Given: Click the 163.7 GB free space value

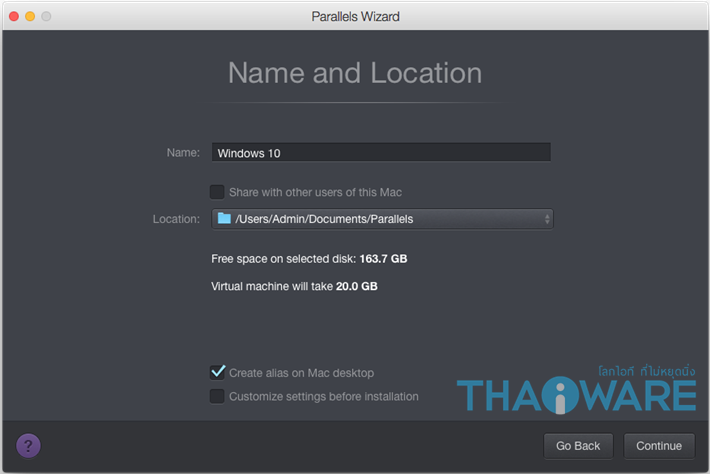Looking at the screenshot, I should point(383,259).
